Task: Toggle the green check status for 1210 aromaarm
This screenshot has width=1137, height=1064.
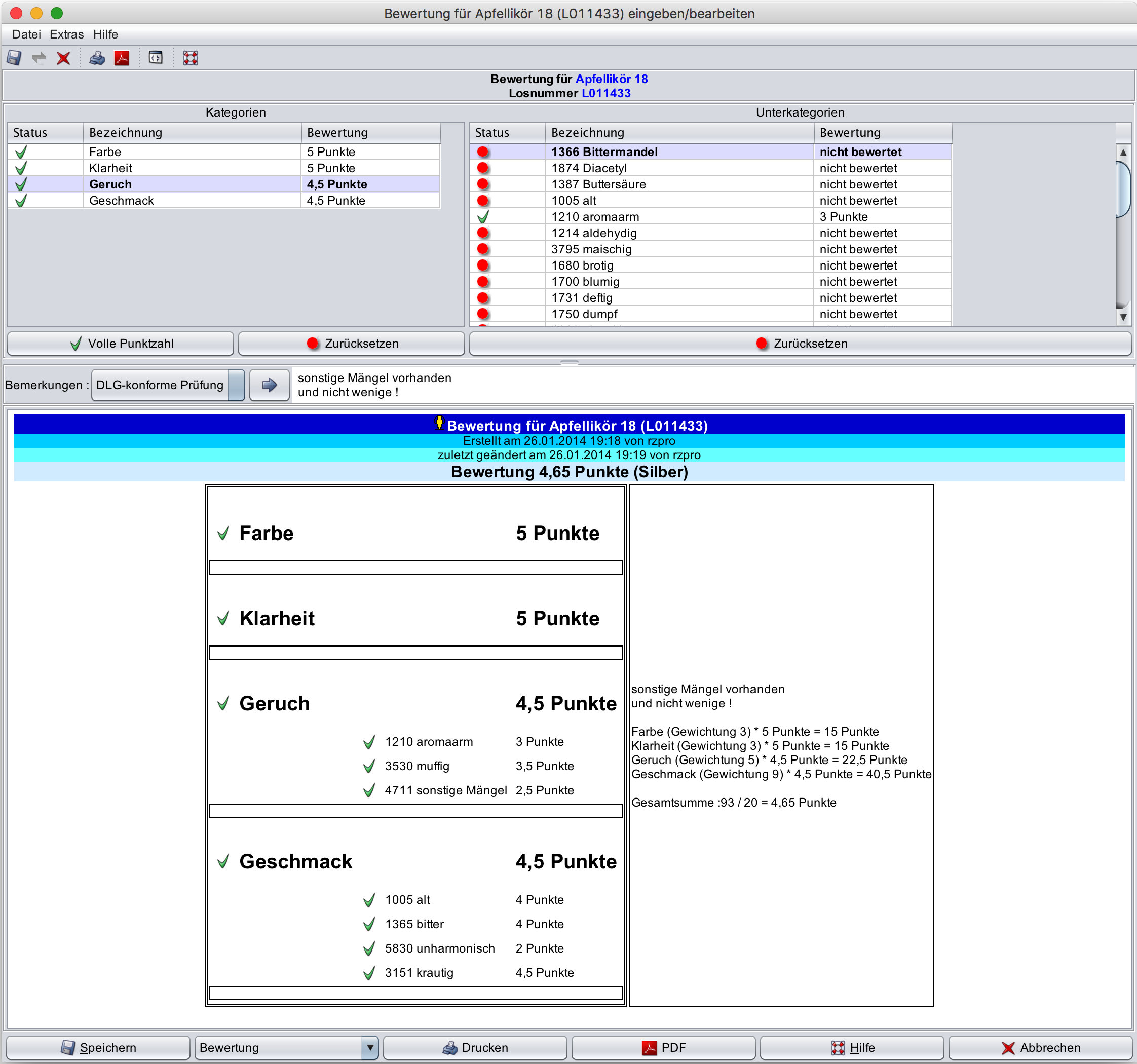Action: (x=483, y=217)
